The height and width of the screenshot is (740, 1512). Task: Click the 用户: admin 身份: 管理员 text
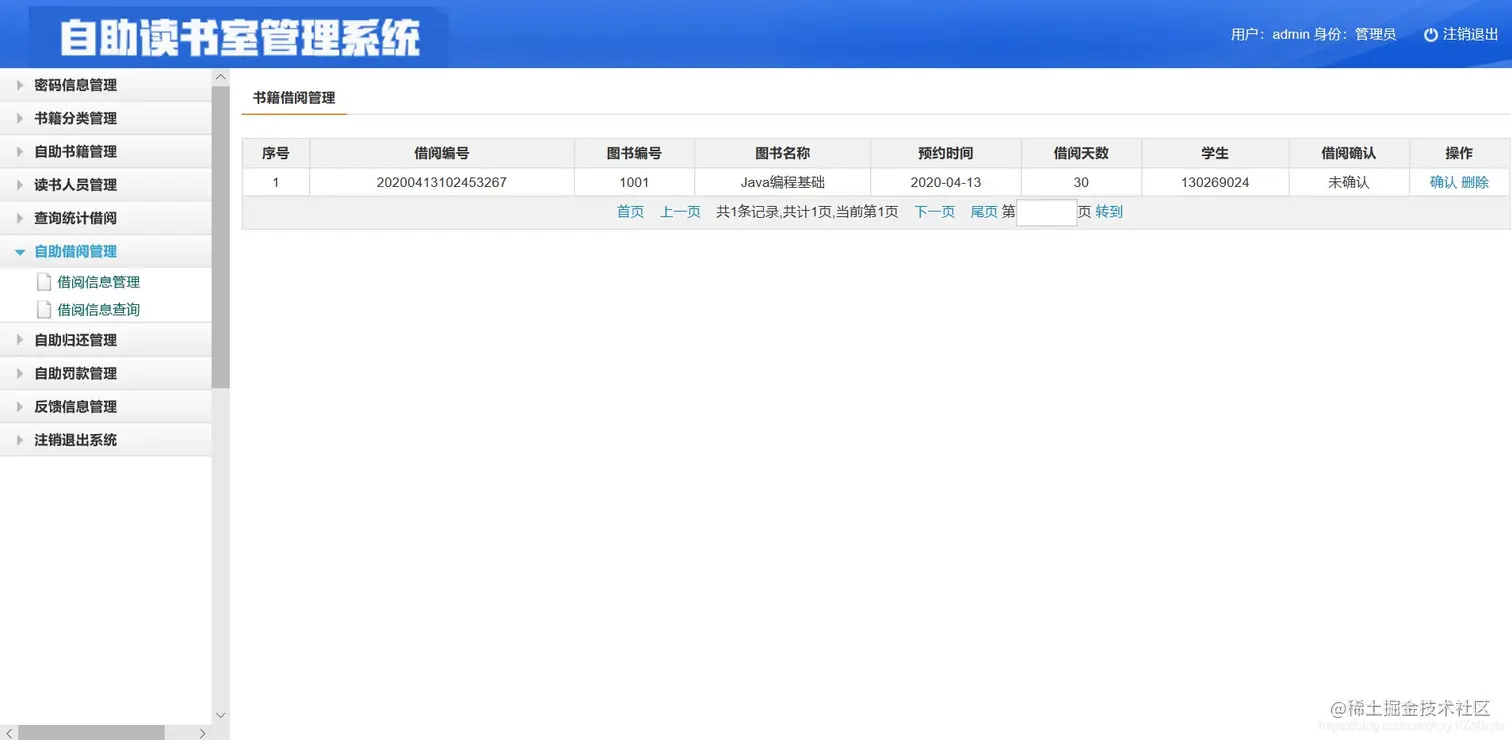[x=1313, y=34]
